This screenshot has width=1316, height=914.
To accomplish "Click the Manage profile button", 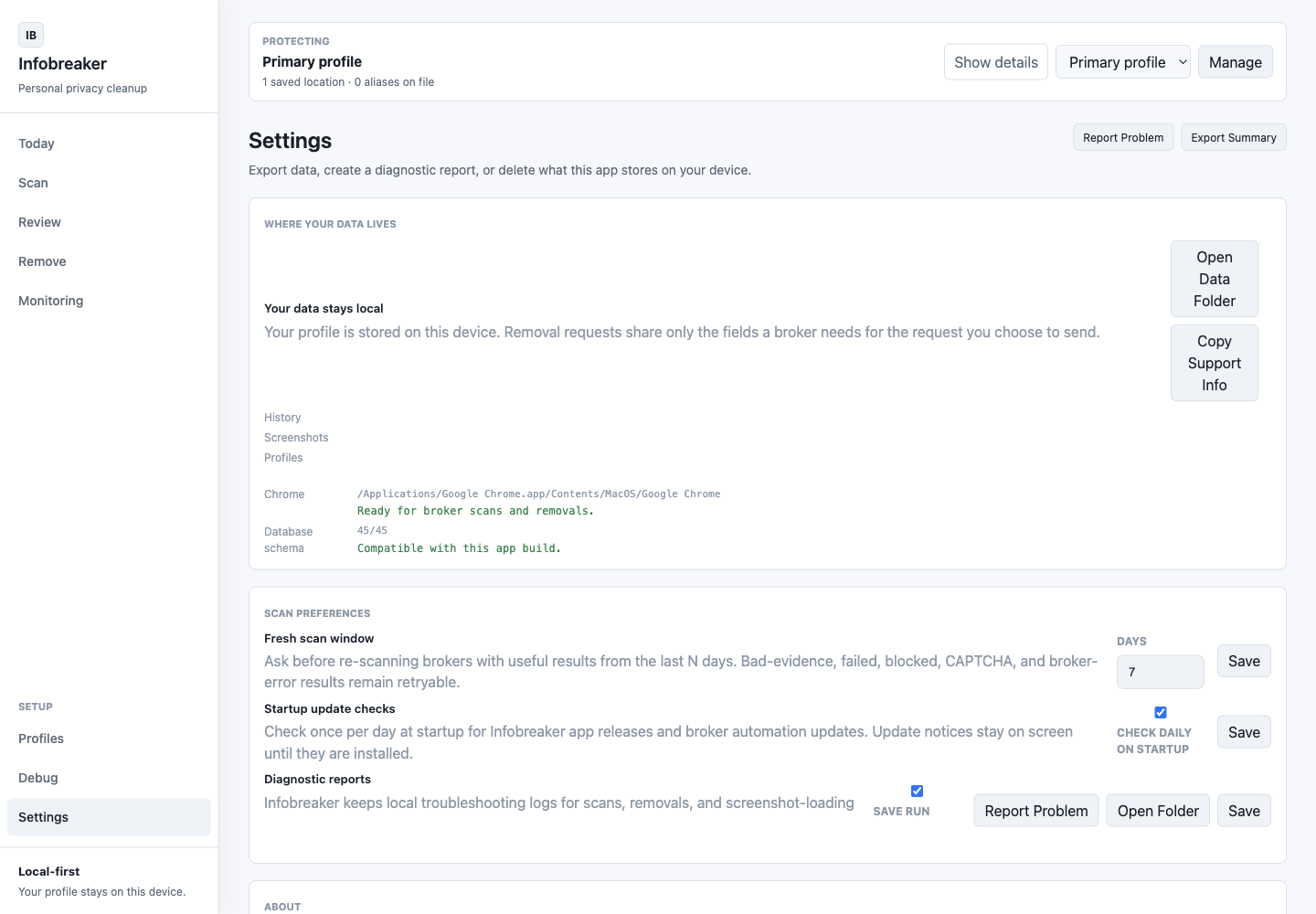I will [x=1236, y=62].
